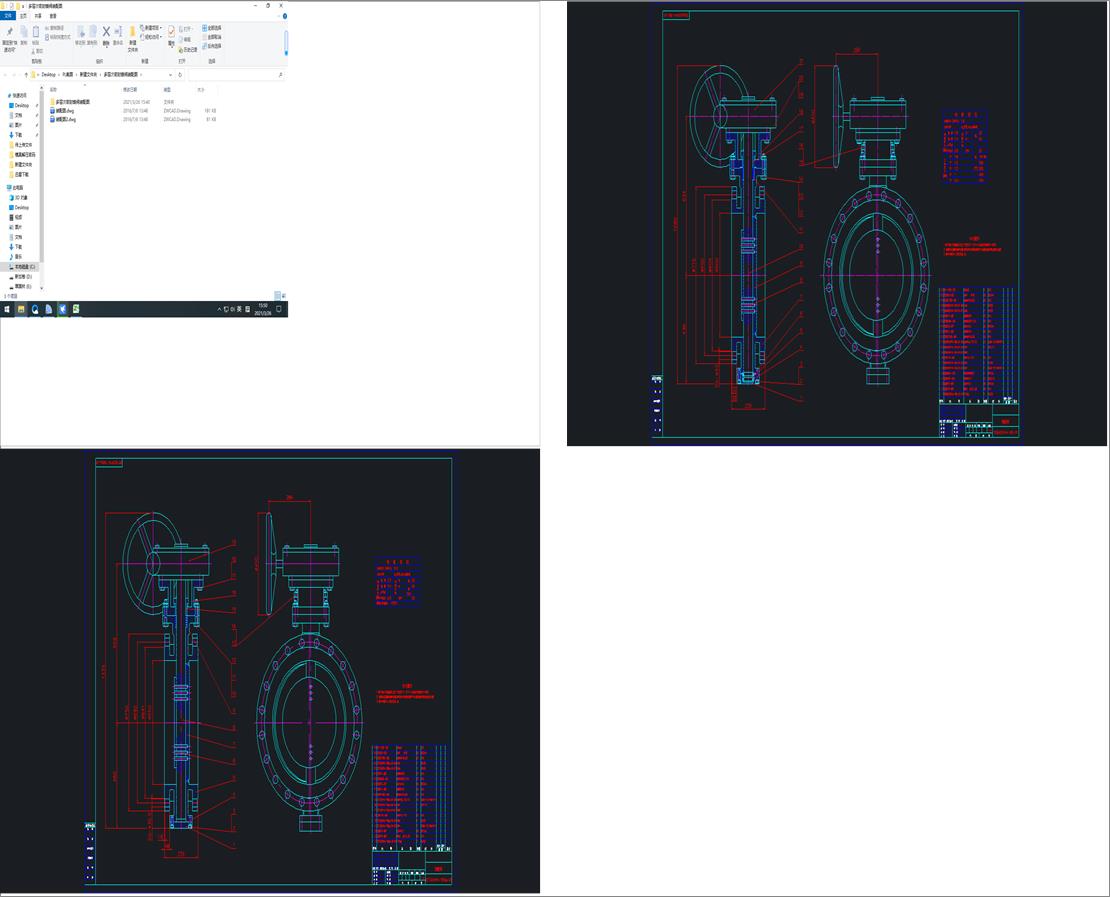Go up one folder level with the Up arrow

coord(26,74)
